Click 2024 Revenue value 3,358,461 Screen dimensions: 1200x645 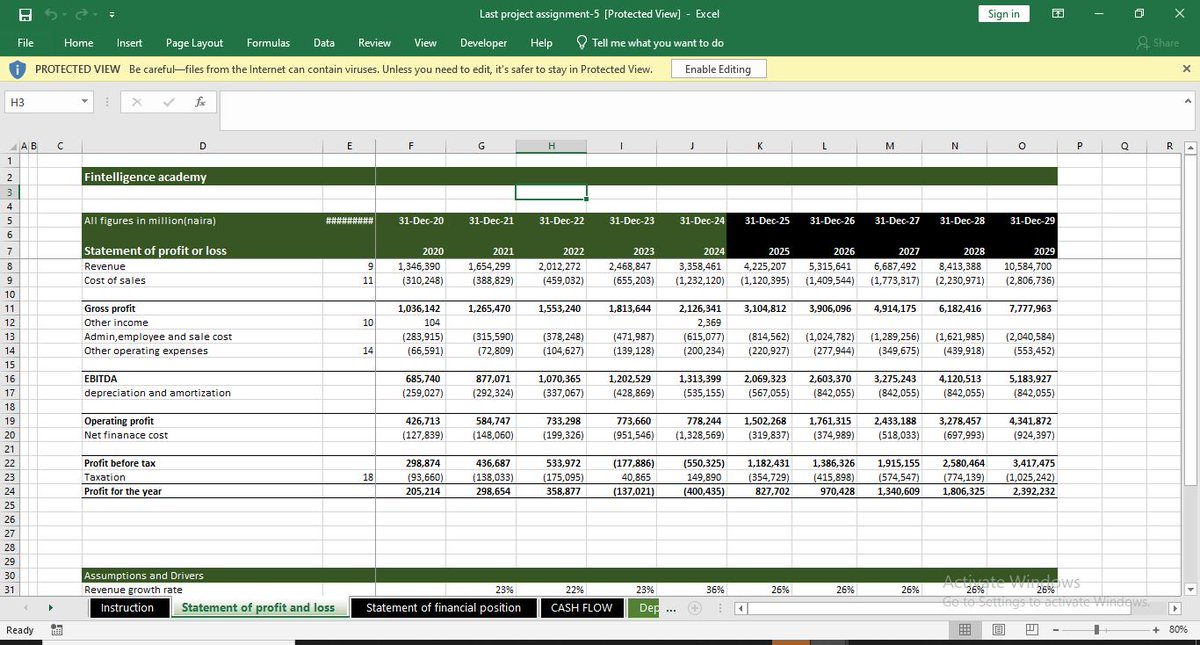coord(693,267)
